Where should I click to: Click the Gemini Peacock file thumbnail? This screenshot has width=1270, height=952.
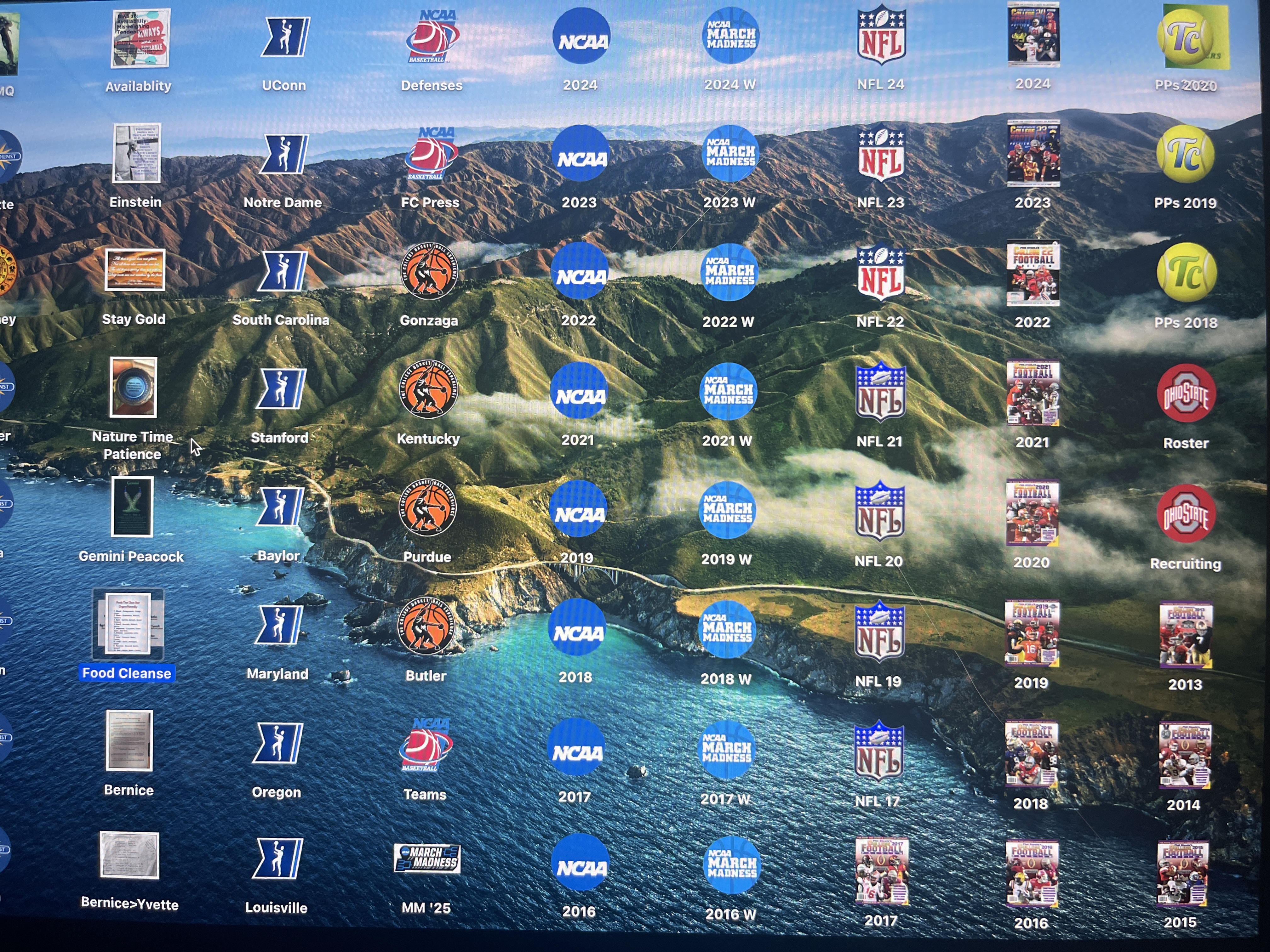pyautogui.click(x=132, y=507)
